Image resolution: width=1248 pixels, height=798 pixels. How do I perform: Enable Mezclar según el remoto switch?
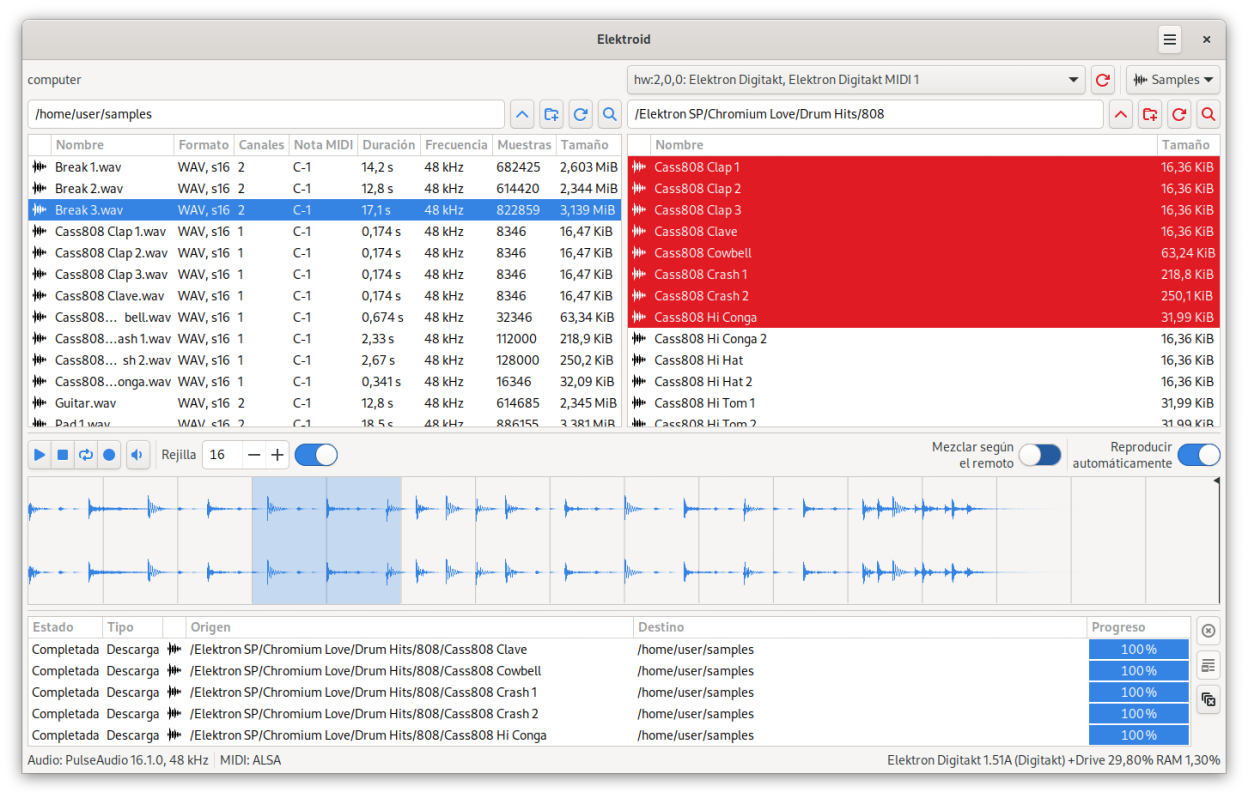point(1040,455)
